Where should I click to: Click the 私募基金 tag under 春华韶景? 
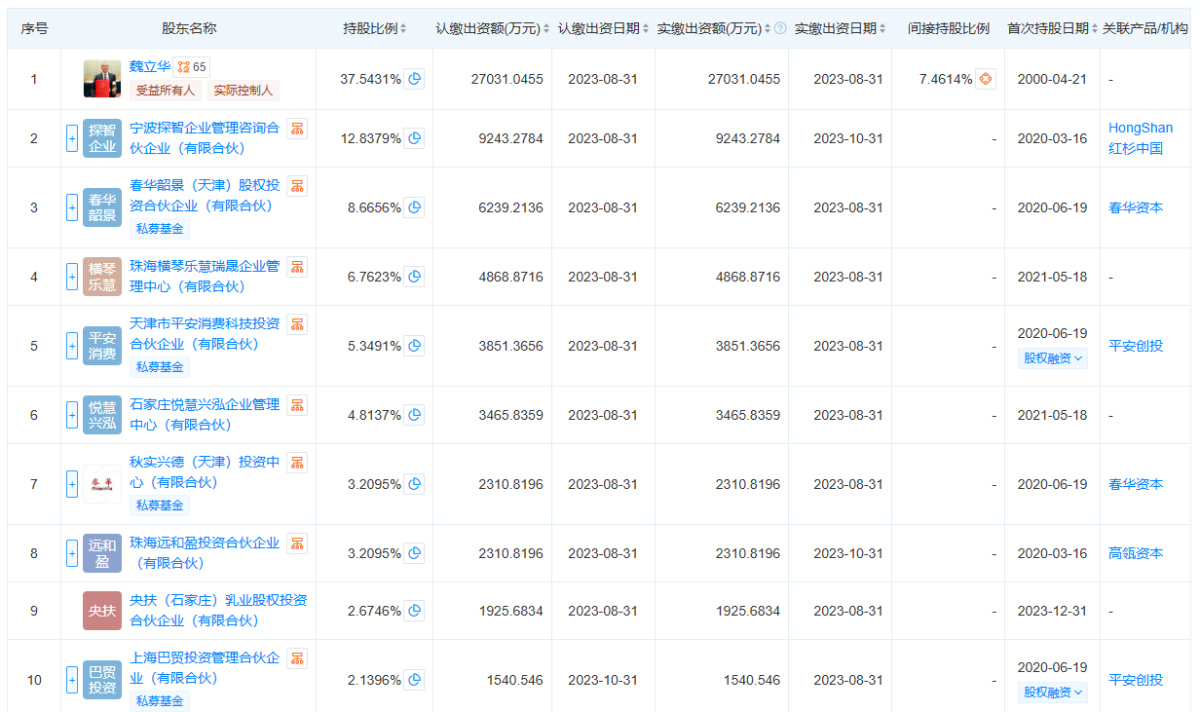pos(160,228)
